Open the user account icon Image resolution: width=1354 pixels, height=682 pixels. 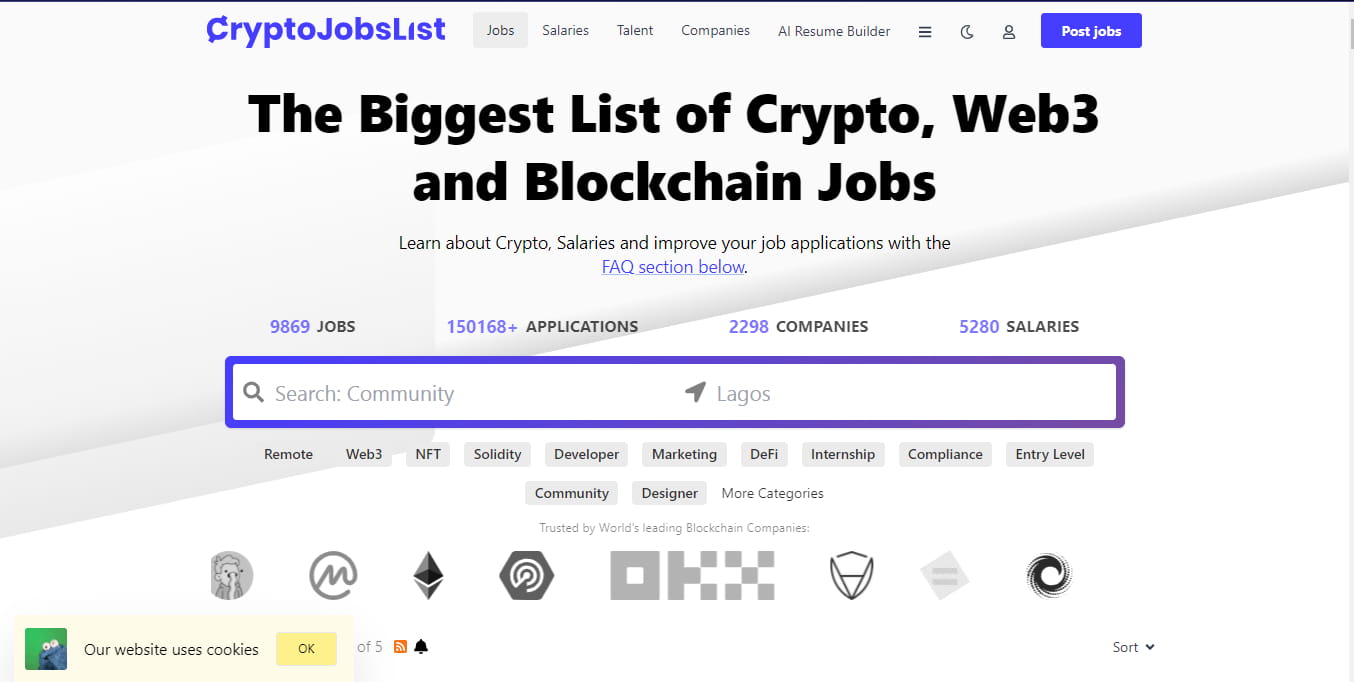(1009, 32)
